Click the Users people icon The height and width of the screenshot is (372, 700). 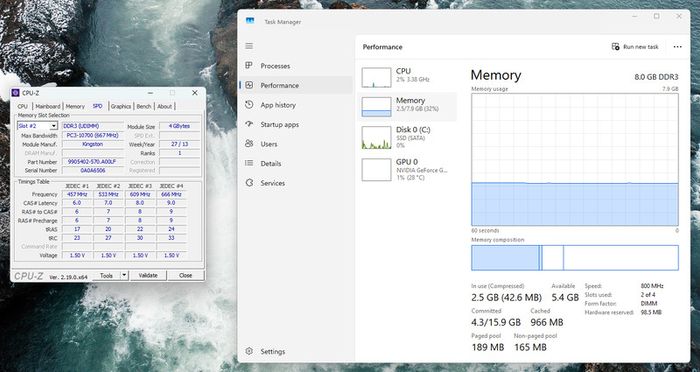pos(249,144)
